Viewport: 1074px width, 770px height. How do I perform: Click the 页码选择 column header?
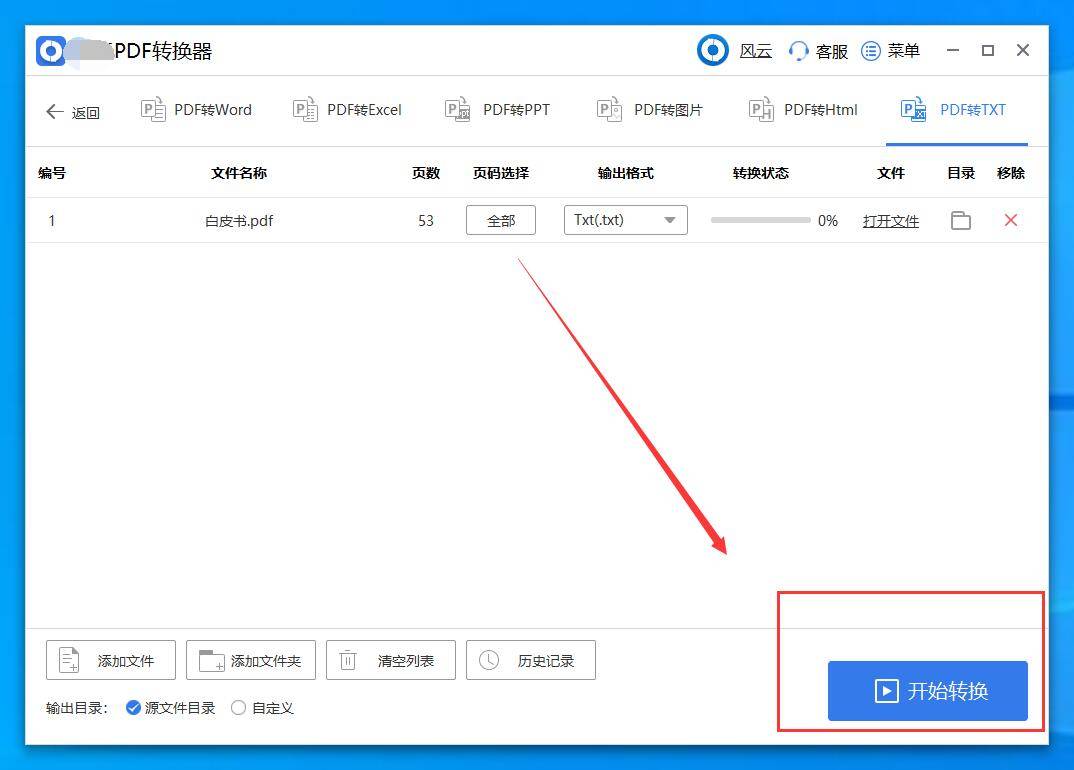[501, 173]
